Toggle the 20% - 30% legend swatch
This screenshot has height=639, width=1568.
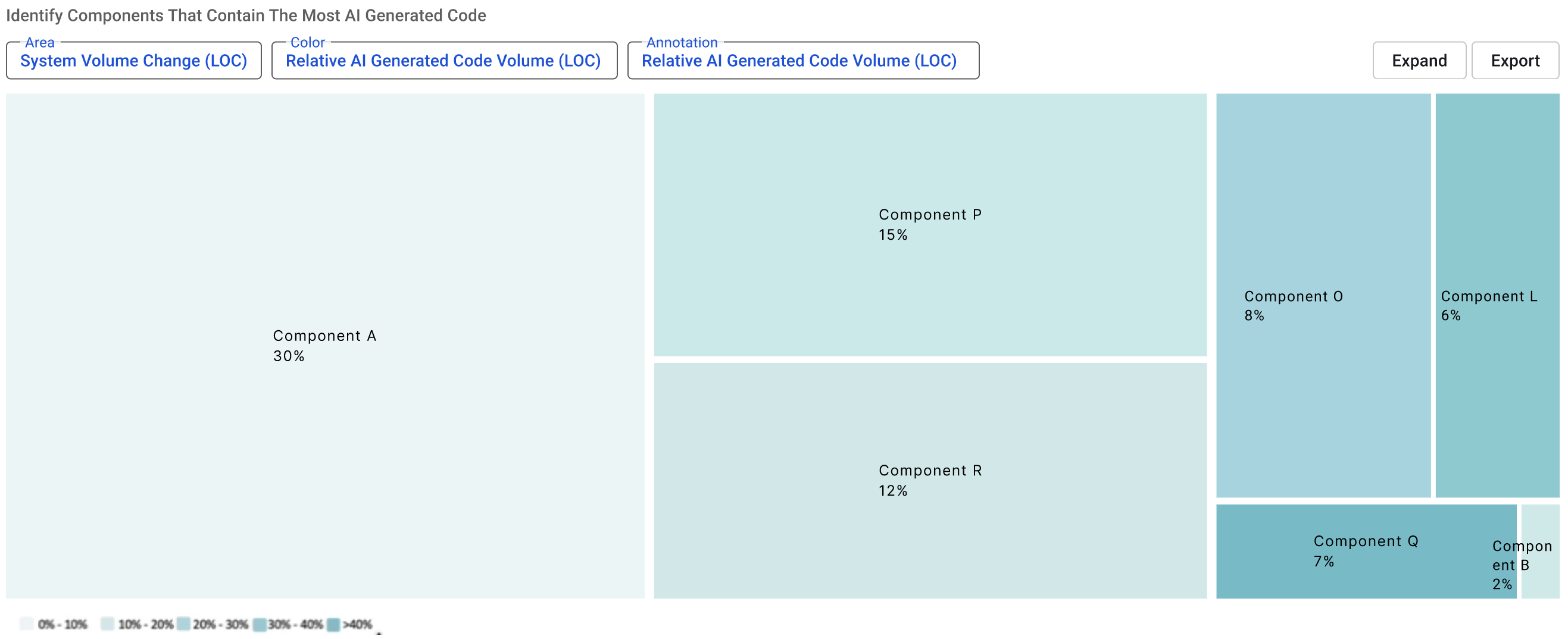coord(183,624)
